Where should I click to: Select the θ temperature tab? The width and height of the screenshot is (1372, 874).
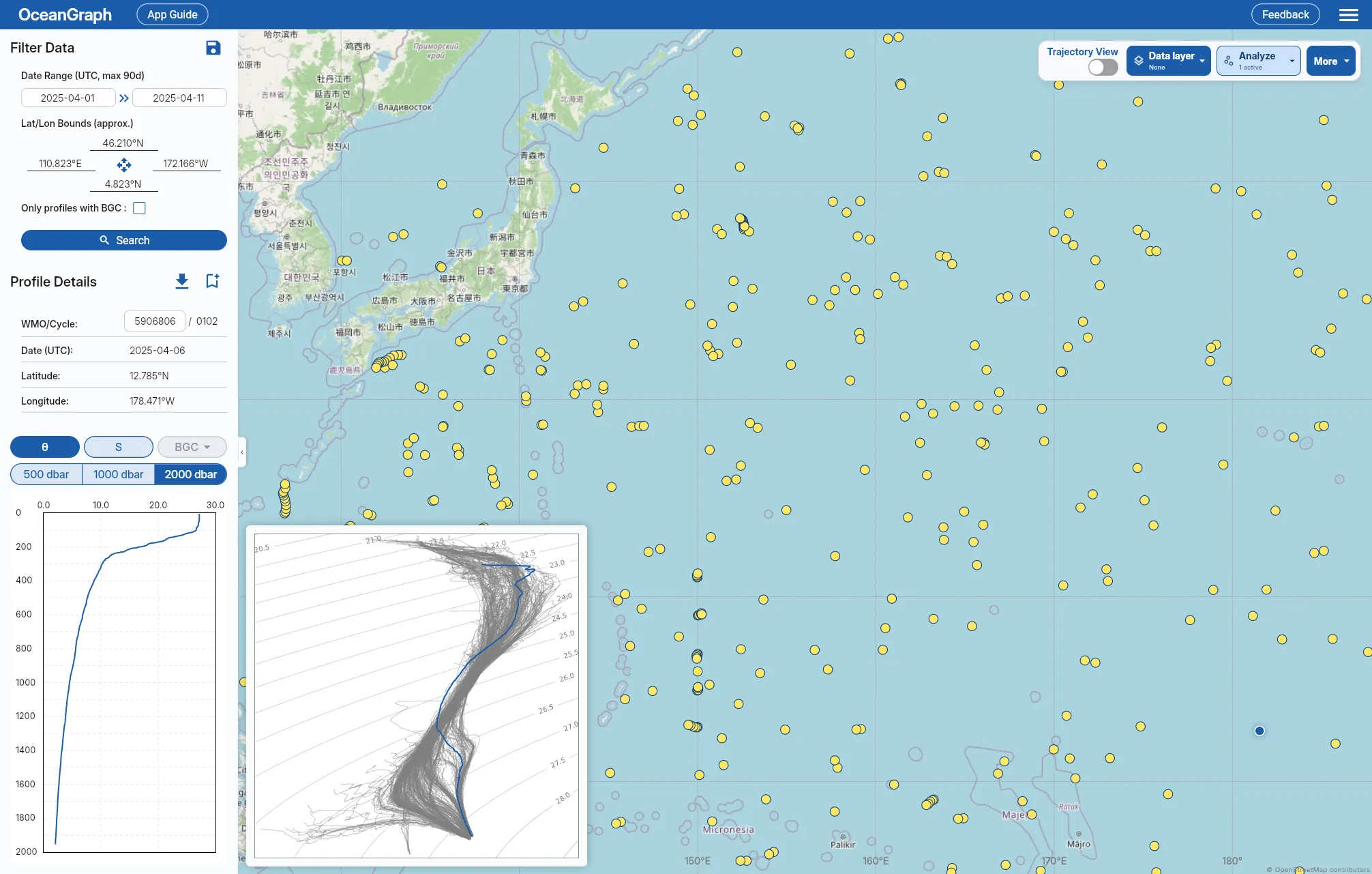click(45, 447)
